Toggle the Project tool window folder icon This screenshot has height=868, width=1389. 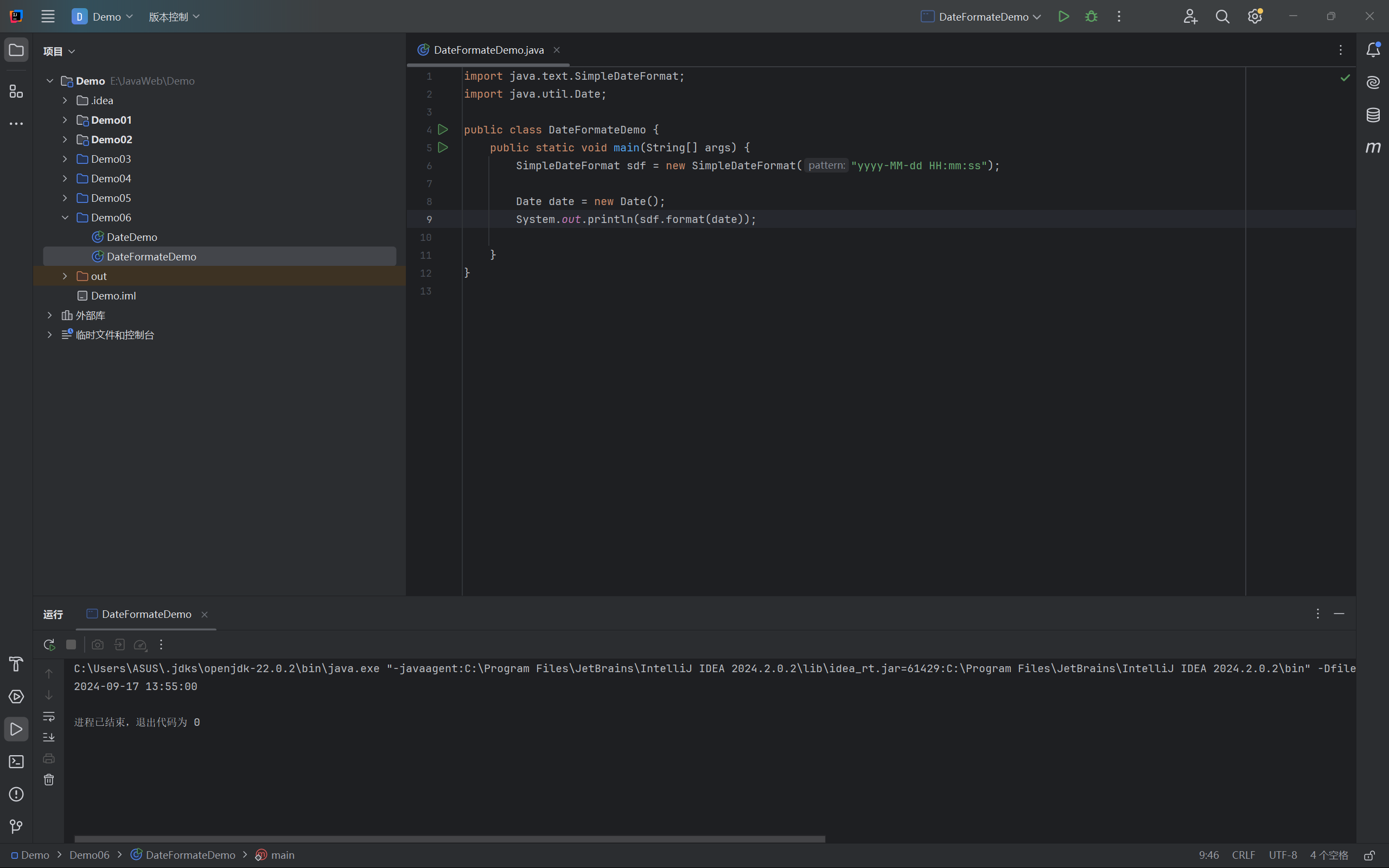click(x=16, y=50)
